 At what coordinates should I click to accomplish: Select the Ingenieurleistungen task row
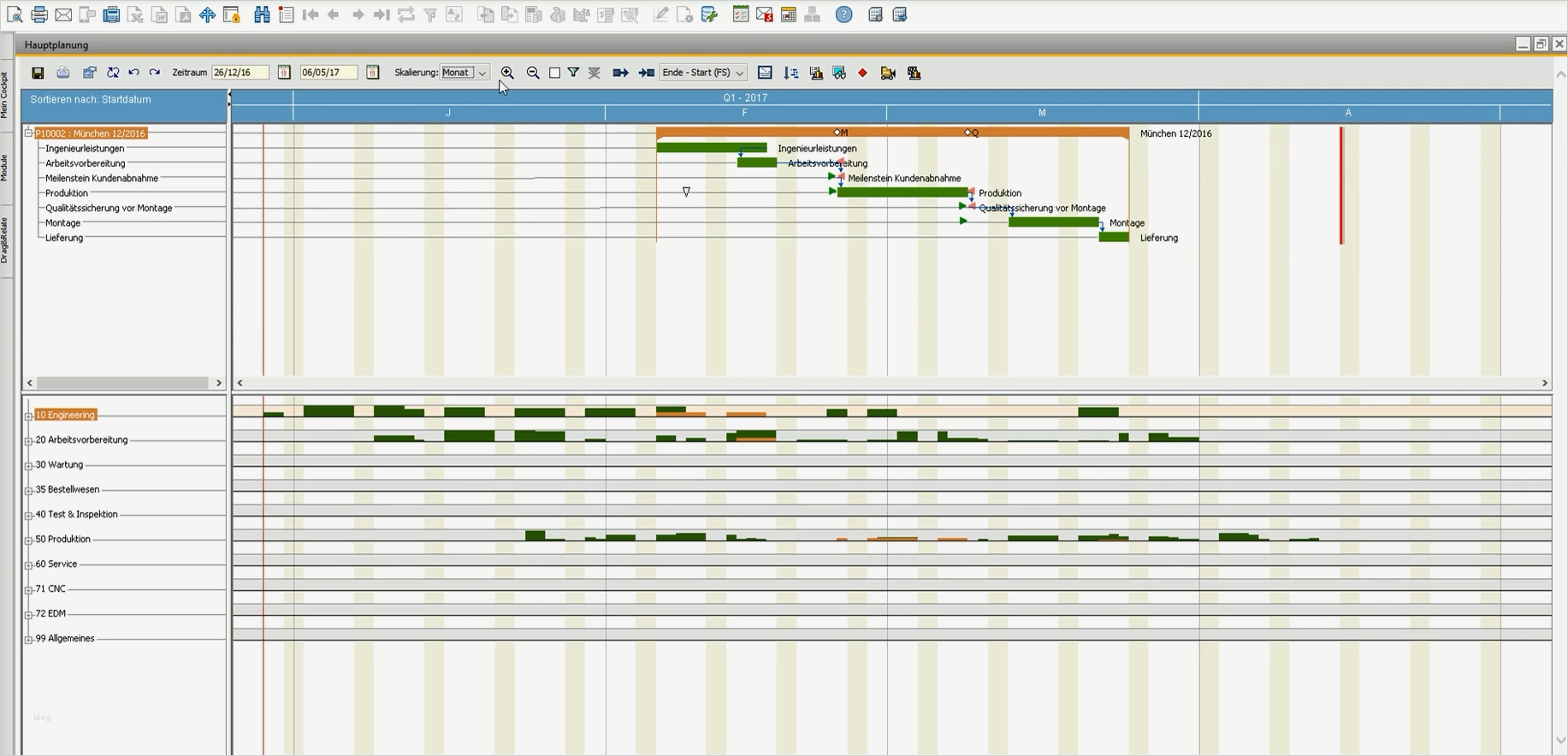click(85, 149)
